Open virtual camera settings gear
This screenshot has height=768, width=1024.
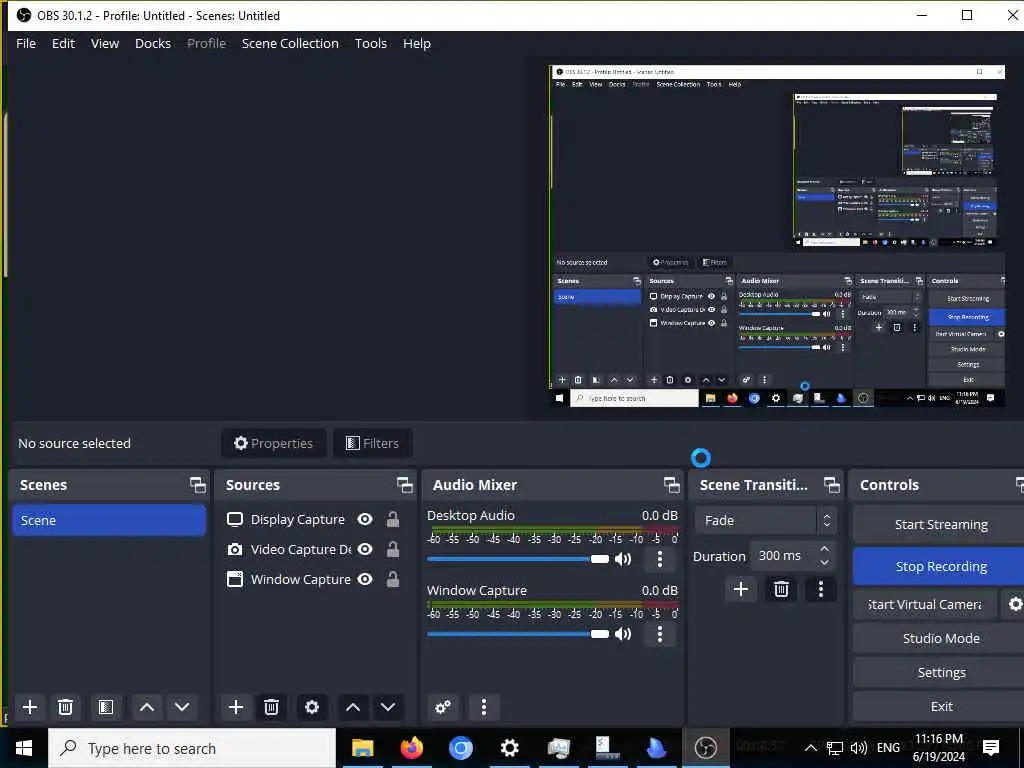(x=1014, y=604)
